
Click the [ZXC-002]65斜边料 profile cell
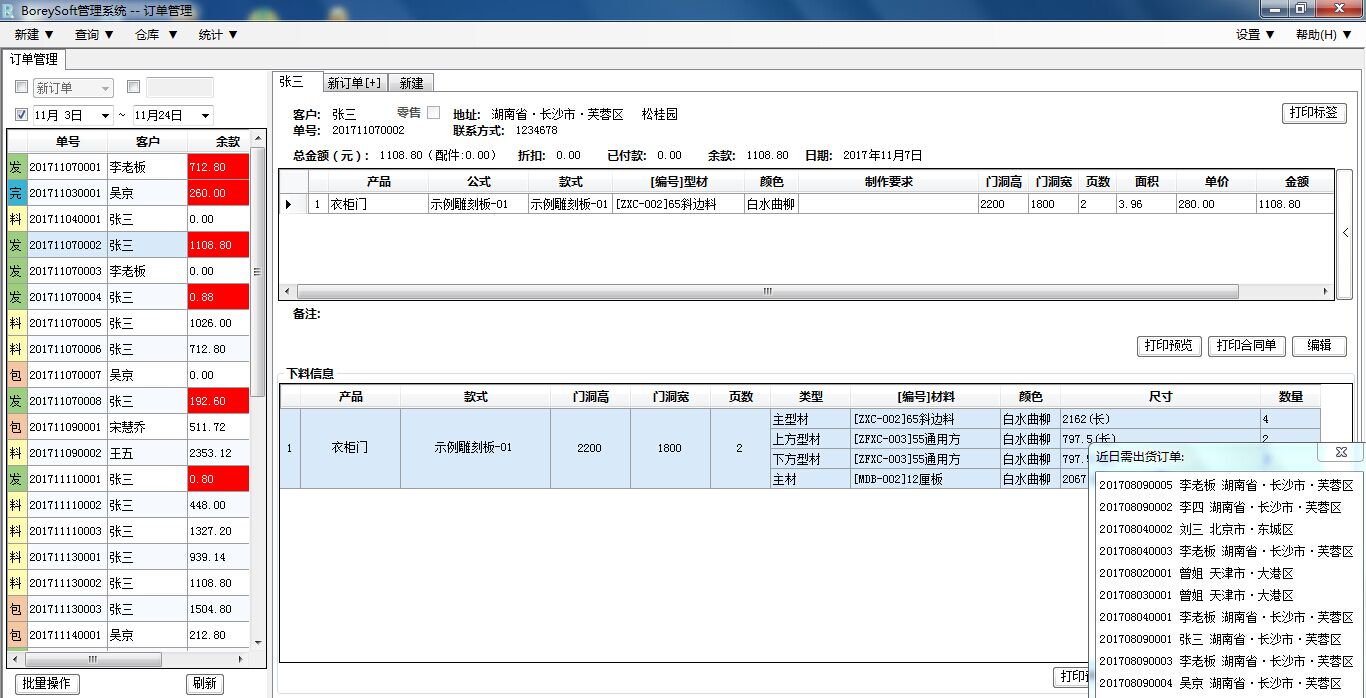click(678, 204)
